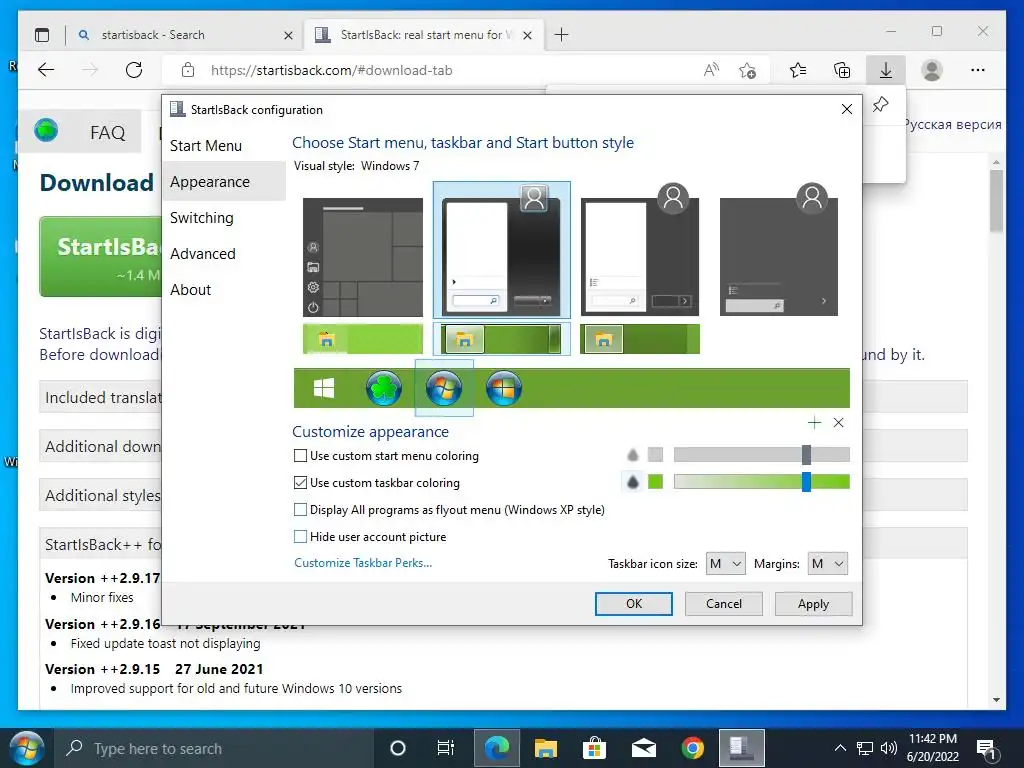
Task: Show hidden system tray icons chevron
Action: point(840,748)
